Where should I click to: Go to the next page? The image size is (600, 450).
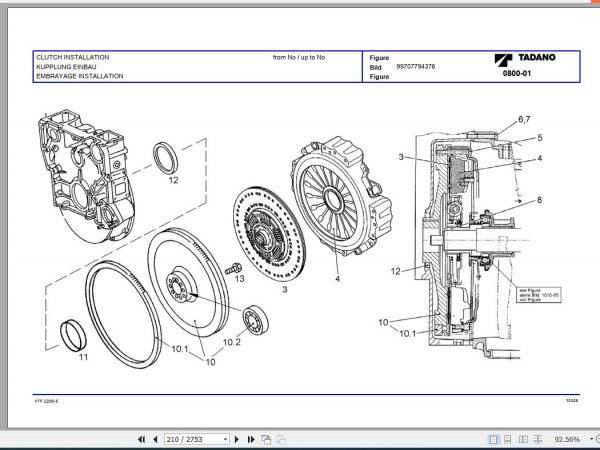click(236, 439)
